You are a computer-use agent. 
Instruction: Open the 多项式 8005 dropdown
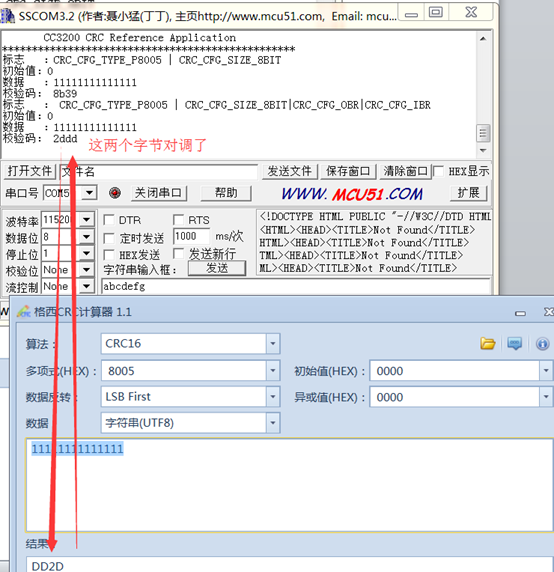point(273,371)
